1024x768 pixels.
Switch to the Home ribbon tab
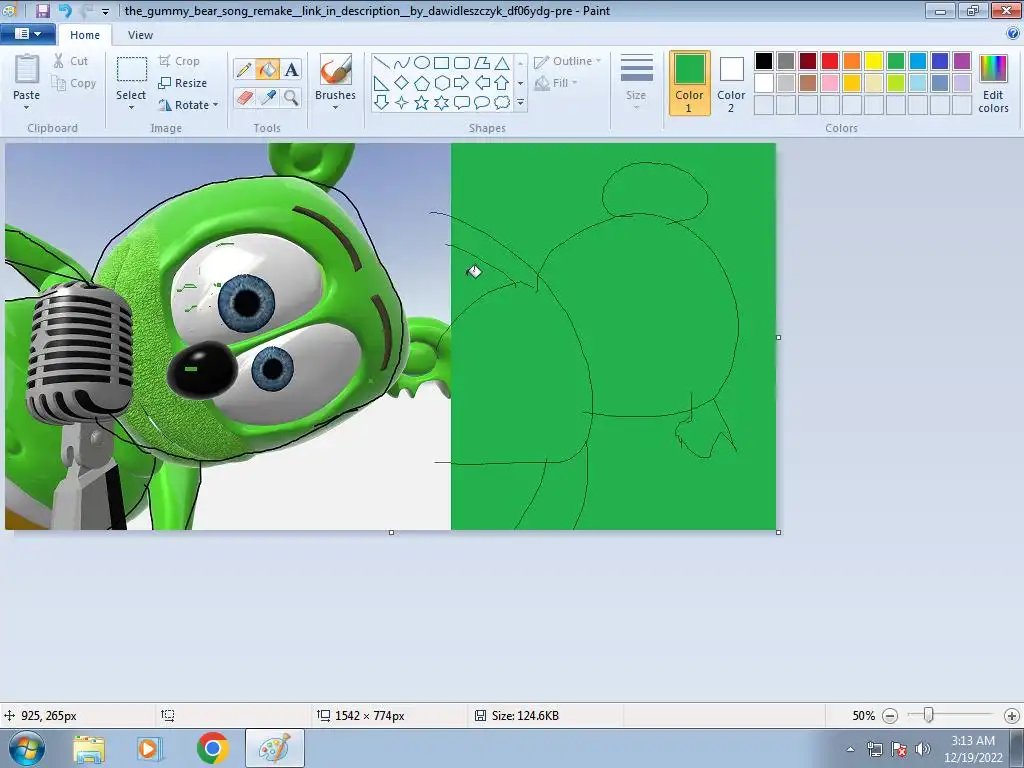pyautogui.click(x=85, y=35)
